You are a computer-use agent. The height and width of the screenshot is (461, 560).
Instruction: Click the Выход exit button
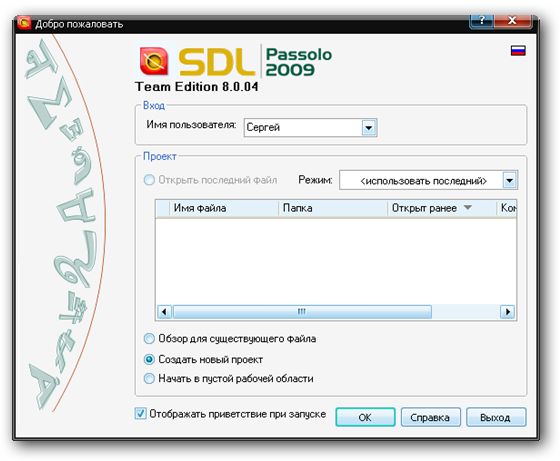click(x=496, y=417)
